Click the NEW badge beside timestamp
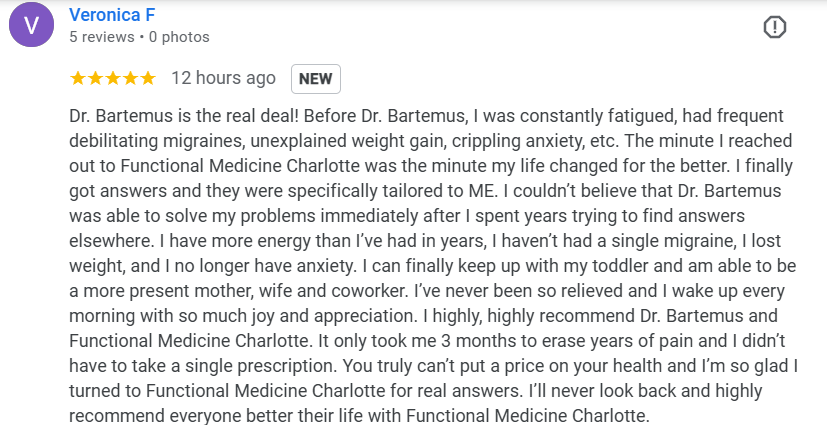Image resolution: width=827 pixels, height=425 pixels. (x=316, y=78)
